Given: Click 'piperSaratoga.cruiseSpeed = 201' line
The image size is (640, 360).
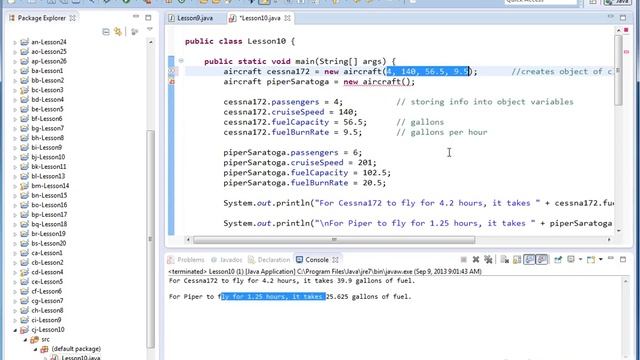Looking at the screenshot, I should pyautogui.click(x=300, y=162).
